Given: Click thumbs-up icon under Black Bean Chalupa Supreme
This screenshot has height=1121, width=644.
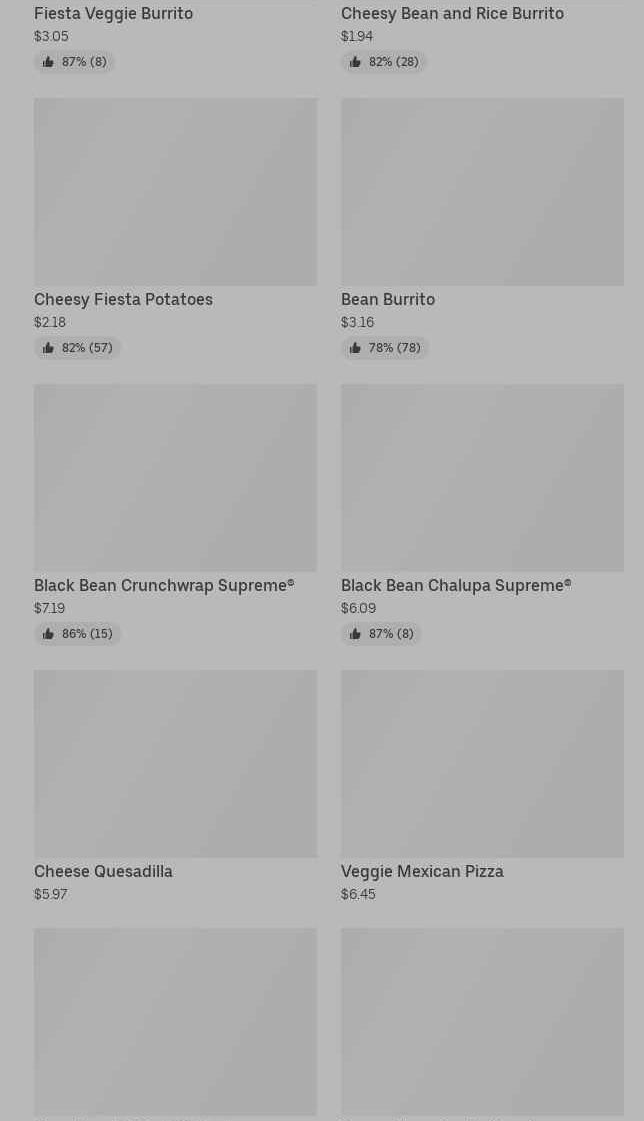Looking at the screenshot, I should click(355, 634).
